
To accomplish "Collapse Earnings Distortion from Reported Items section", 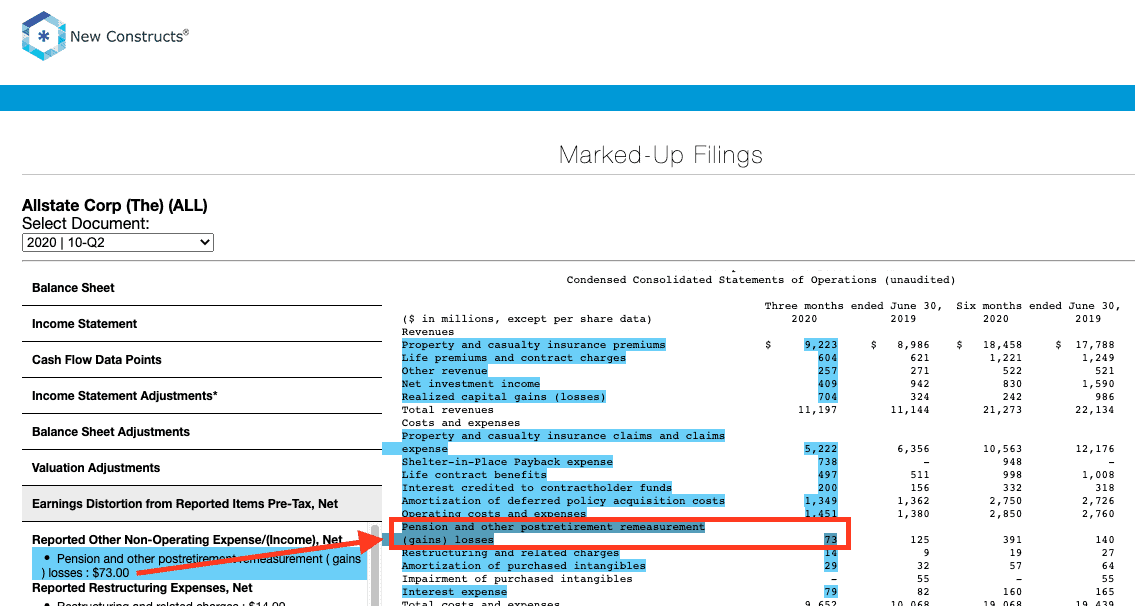I will (x=202, y=504).
